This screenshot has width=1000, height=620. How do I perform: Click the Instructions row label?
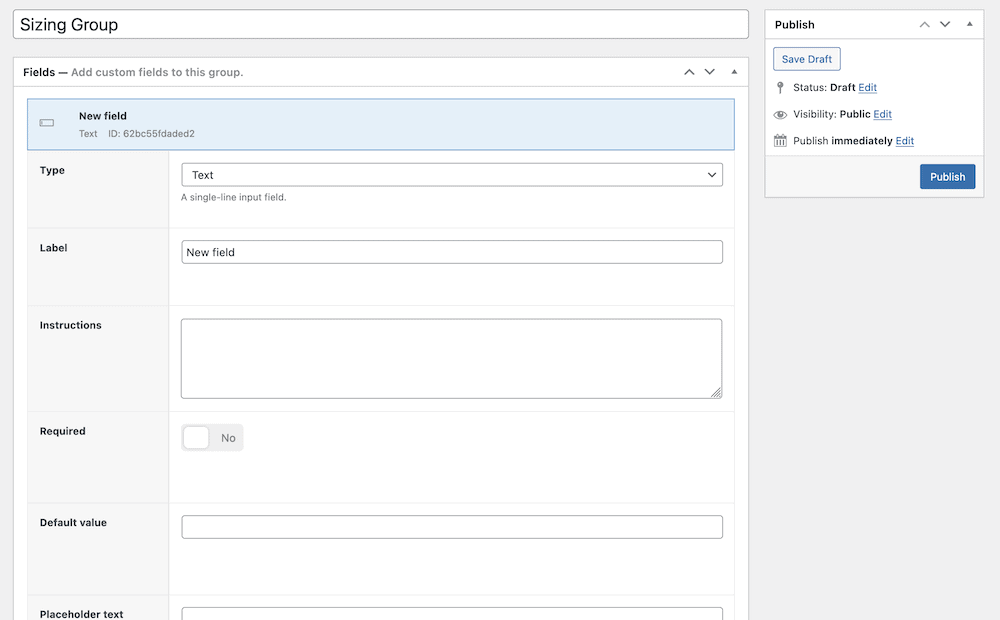coord(71,325)
